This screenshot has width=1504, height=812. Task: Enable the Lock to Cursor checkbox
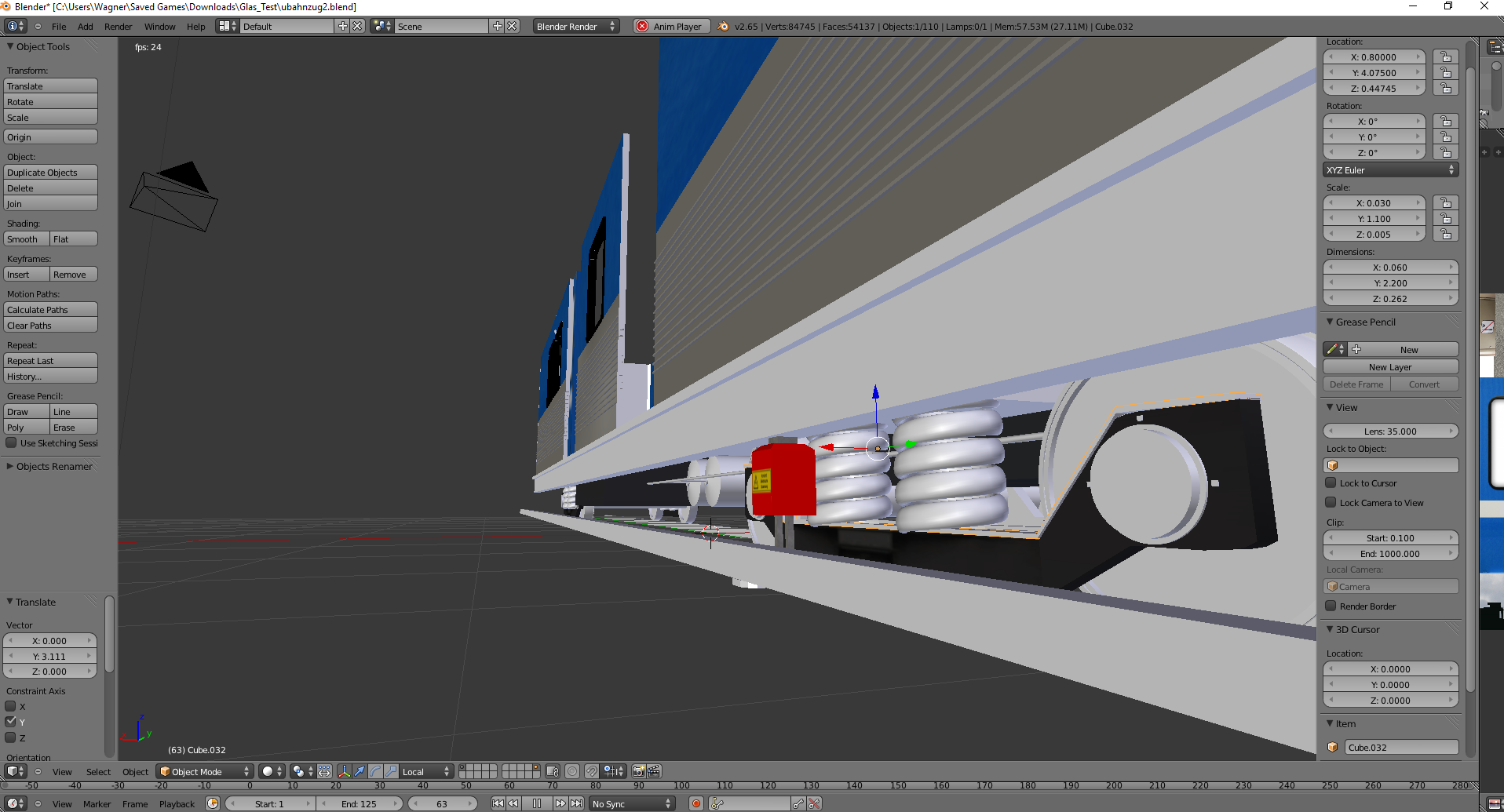(1331, 483)
